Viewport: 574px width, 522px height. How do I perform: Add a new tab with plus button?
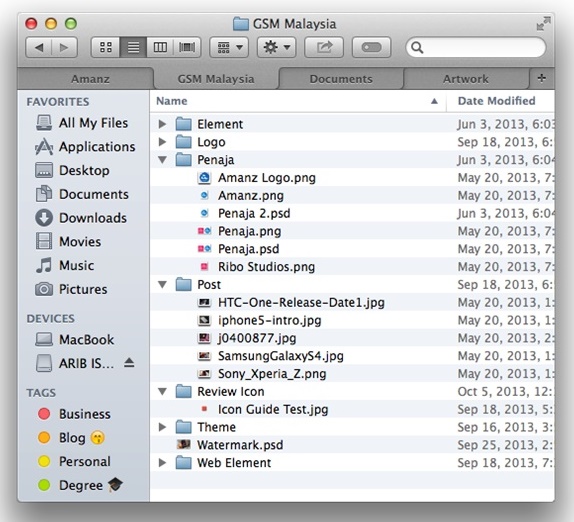(542, 78)
